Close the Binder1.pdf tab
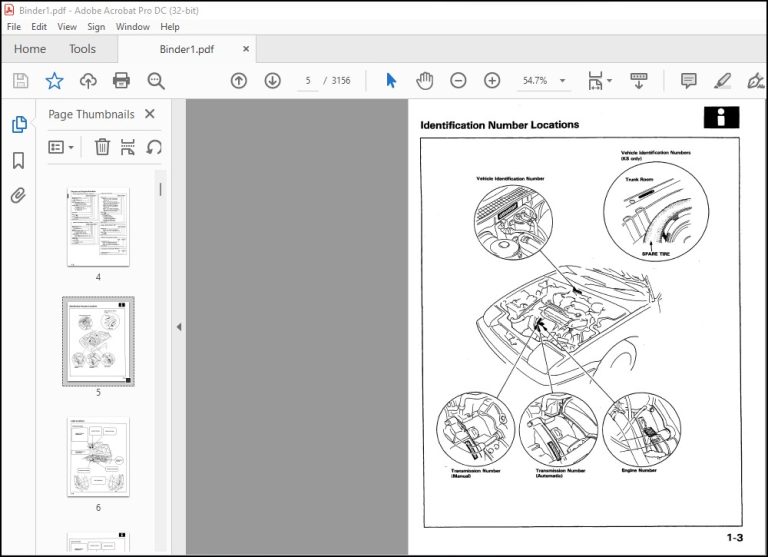The width and height of the screenshot is (768, 557). point(246,49)
